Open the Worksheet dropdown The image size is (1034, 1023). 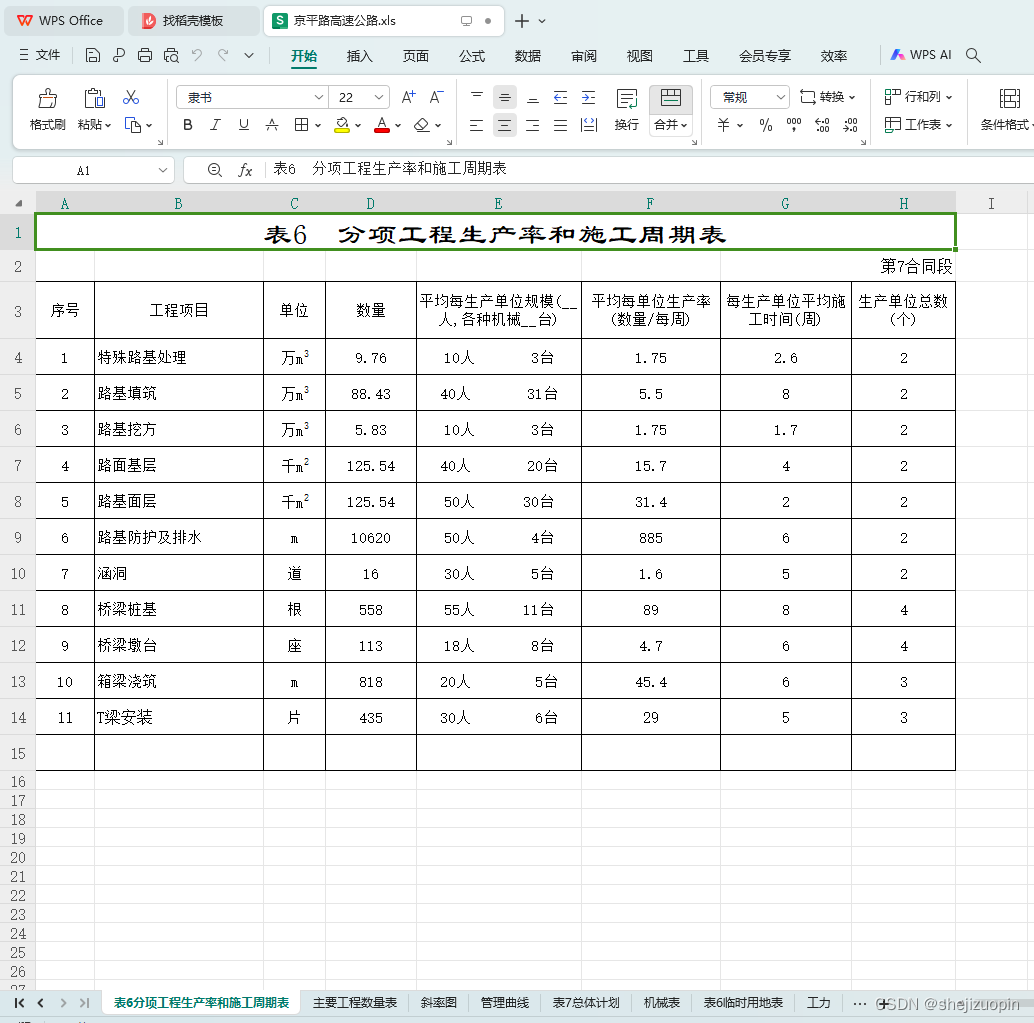pyautogui.click(x=918, y=125)
